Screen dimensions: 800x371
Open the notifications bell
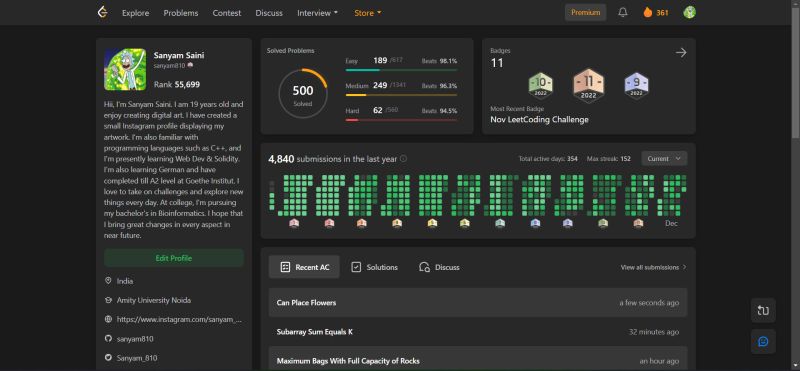[622, 13]
